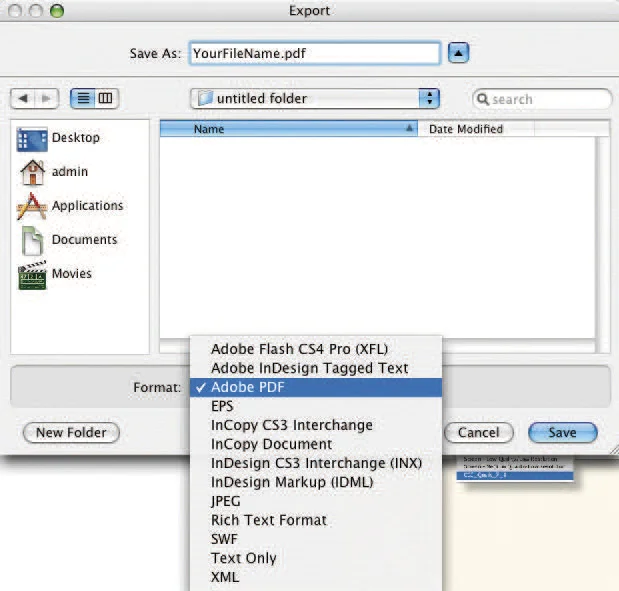Choose InDesign Markup (IDML) format
This screenshot has width=619, height=591.
316,482
